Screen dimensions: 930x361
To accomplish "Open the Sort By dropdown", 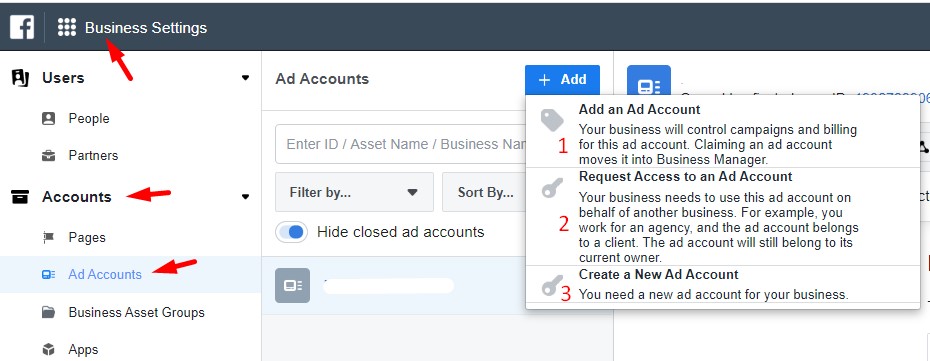I will 484,192.
